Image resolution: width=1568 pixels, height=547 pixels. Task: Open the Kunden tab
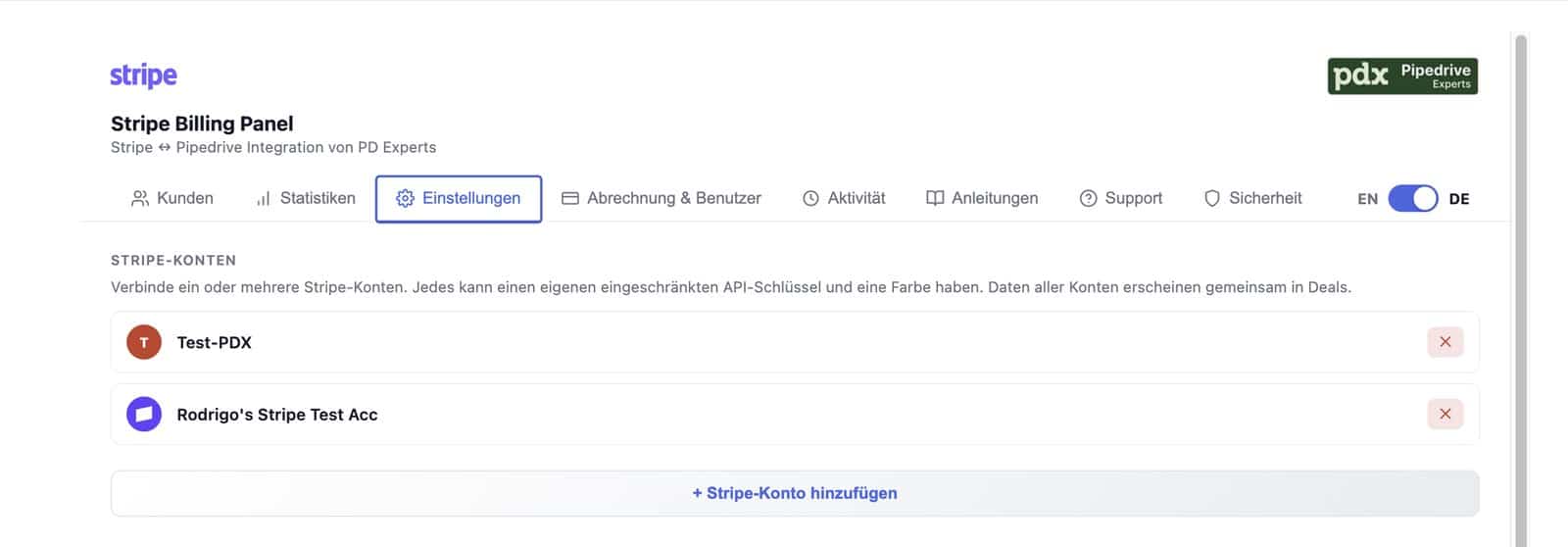(x=172, y=198)
